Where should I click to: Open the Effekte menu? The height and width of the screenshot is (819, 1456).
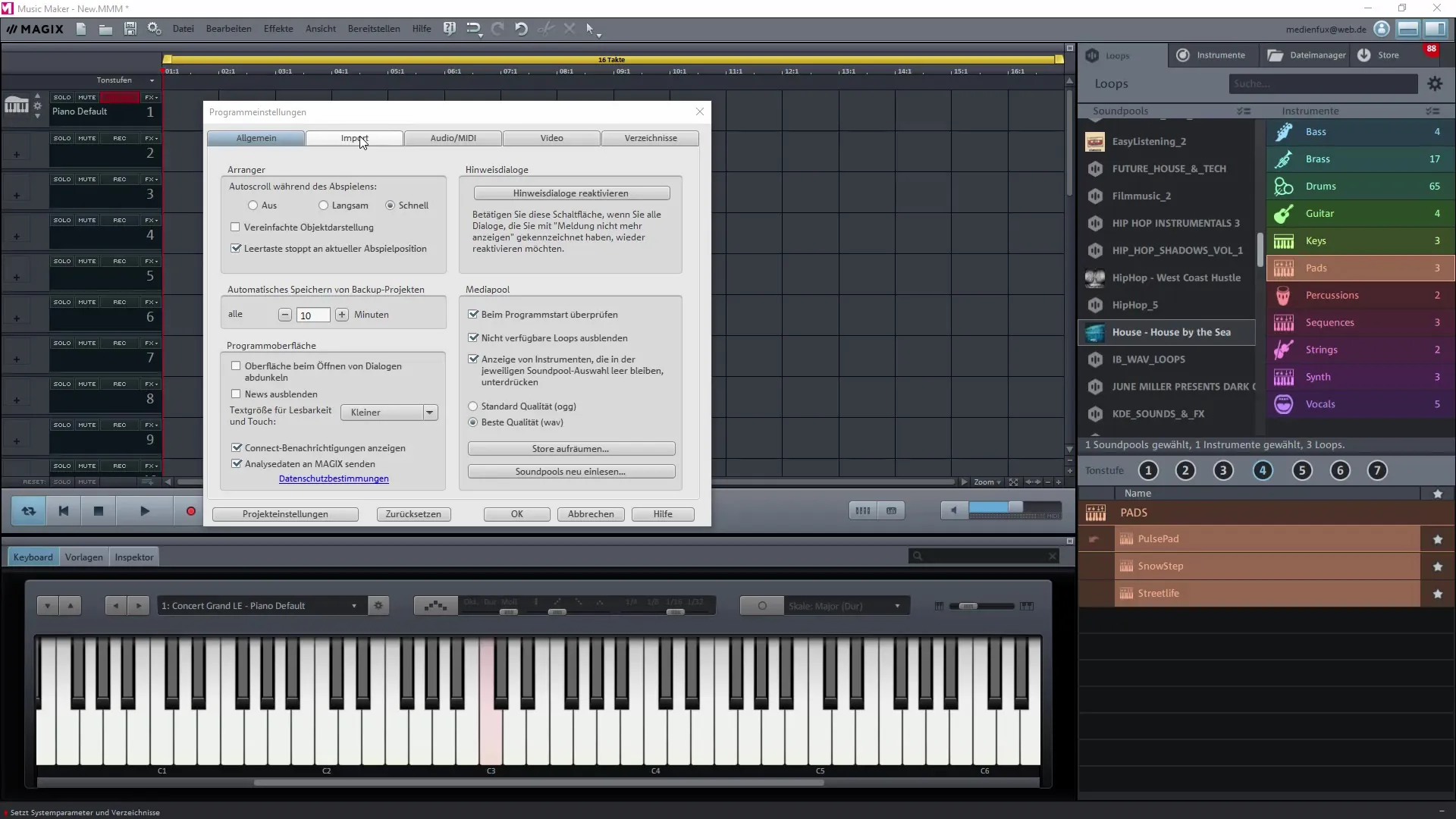(x=278, y=29)
